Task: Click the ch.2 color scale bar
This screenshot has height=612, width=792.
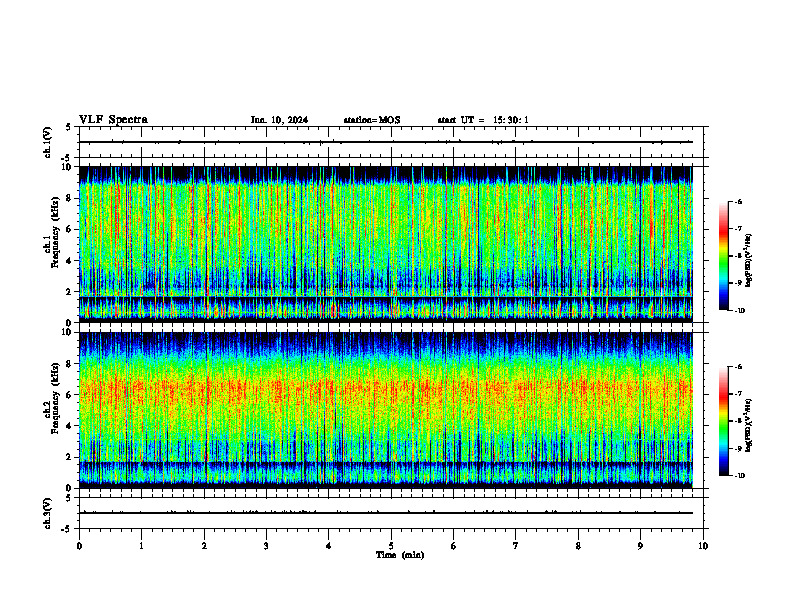Action: pos(724,421)
